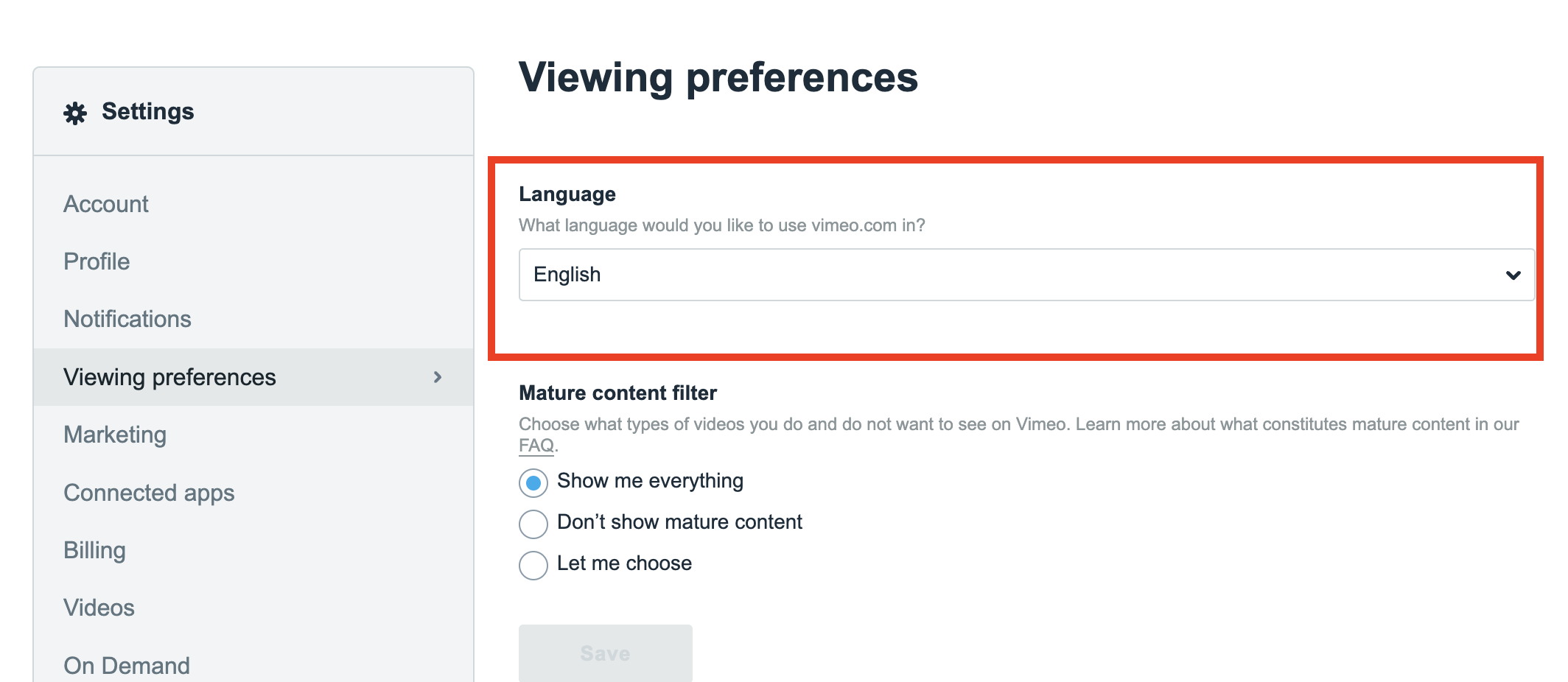This screenshot has height=682, width=1568.
Task: Click the chevron beside Viewing preferences
Action: [x=438, y=377]
